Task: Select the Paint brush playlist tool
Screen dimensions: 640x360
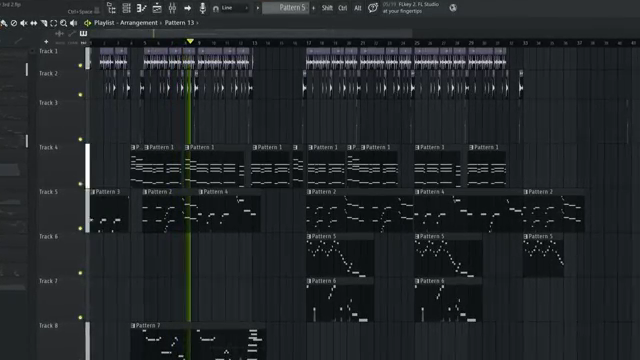Action: [x=4, y=23]
